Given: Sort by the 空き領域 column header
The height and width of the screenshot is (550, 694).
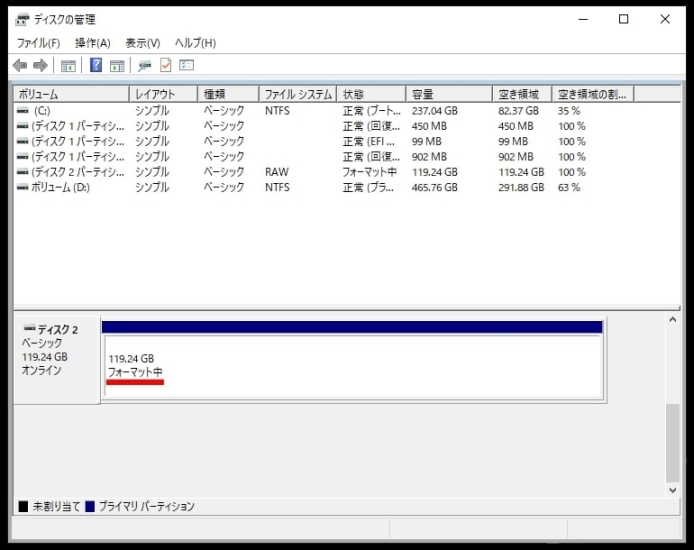Looking at the screenshot, I should [x=522, y=94].
